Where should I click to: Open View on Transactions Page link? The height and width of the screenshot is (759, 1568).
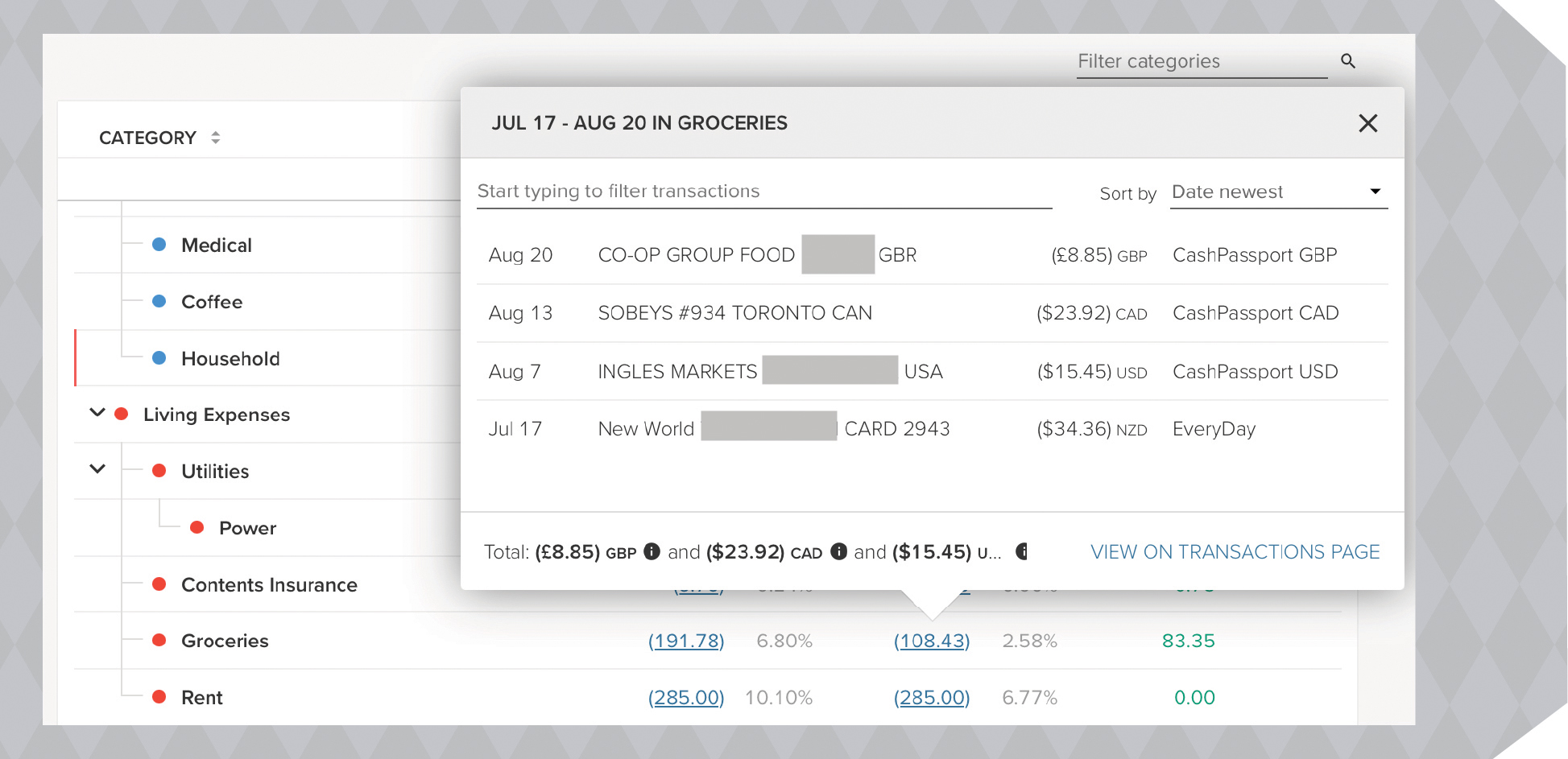1235,551
